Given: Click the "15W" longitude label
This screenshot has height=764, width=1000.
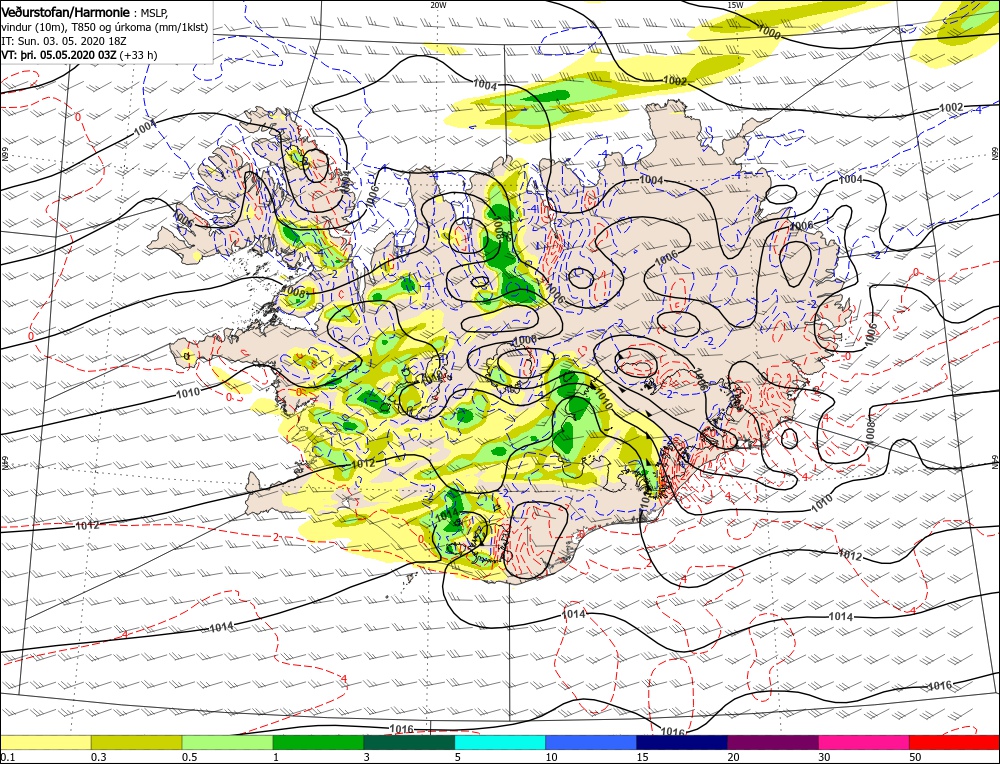Looking at the screenshot, I should click(735, 5).
